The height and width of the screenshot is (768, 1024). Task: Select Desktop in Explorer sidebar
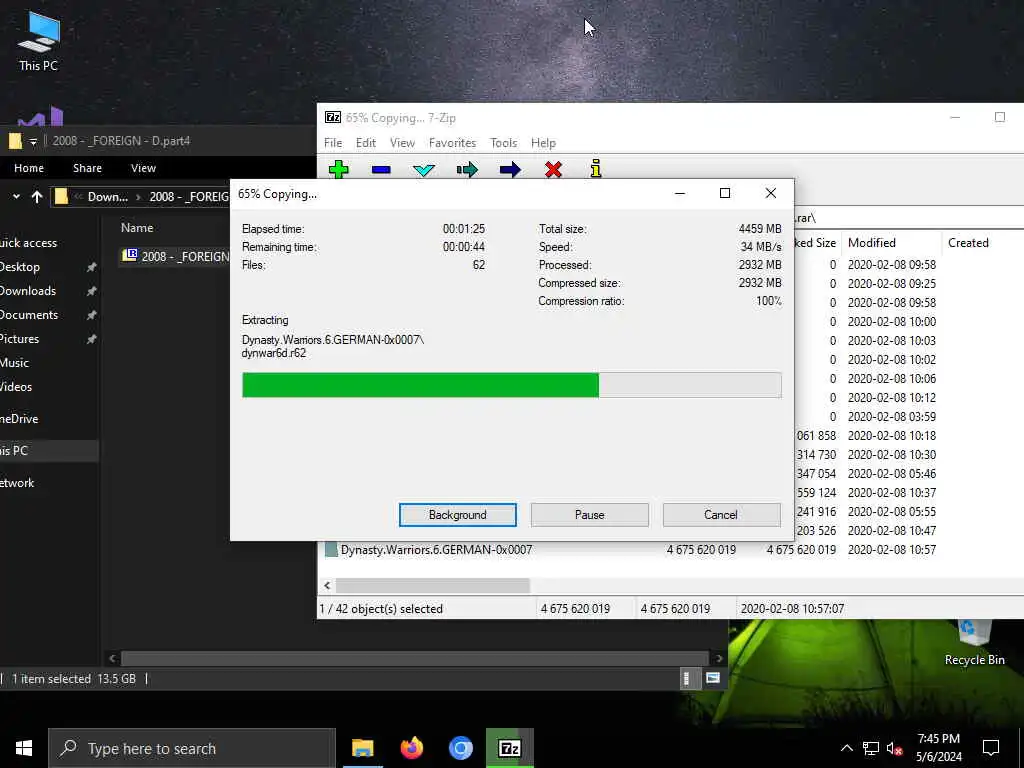pyautogui.click(x=20, y=266)
